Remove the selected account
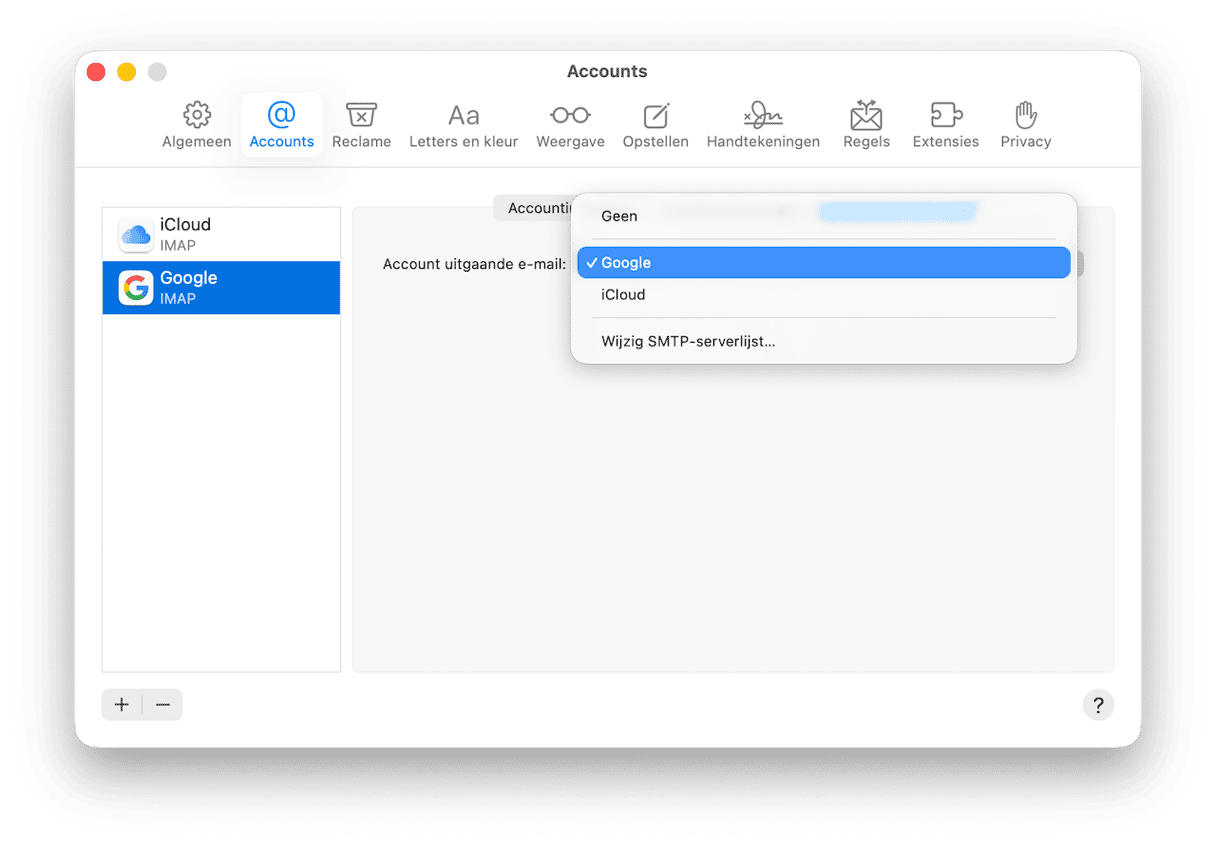 (x=163, y=704)
